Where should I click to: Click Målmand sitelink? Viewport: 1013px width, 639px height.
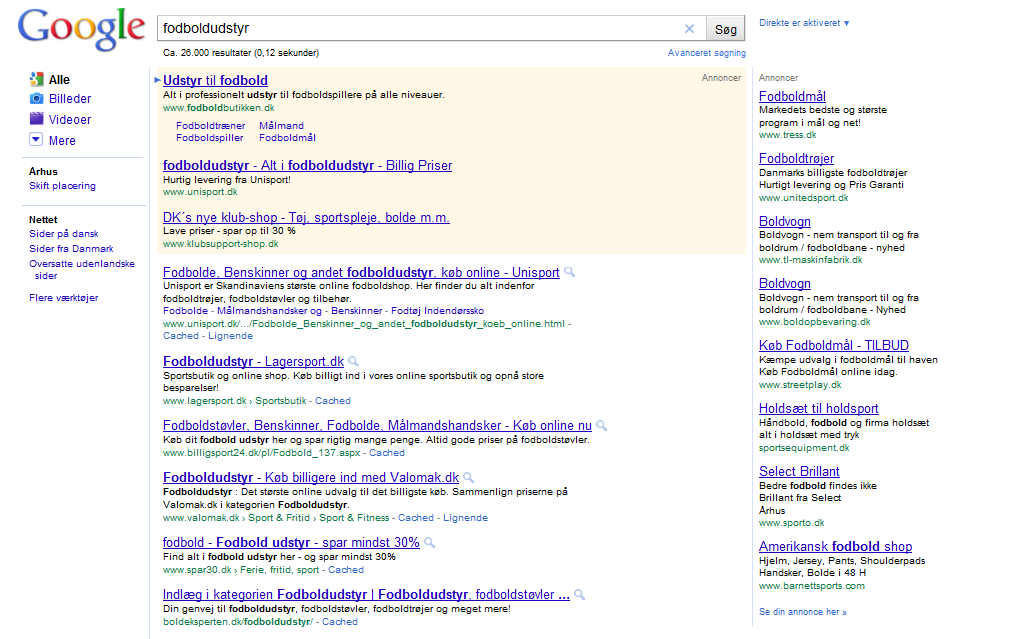pyautogui.click(x=281, y=125)
